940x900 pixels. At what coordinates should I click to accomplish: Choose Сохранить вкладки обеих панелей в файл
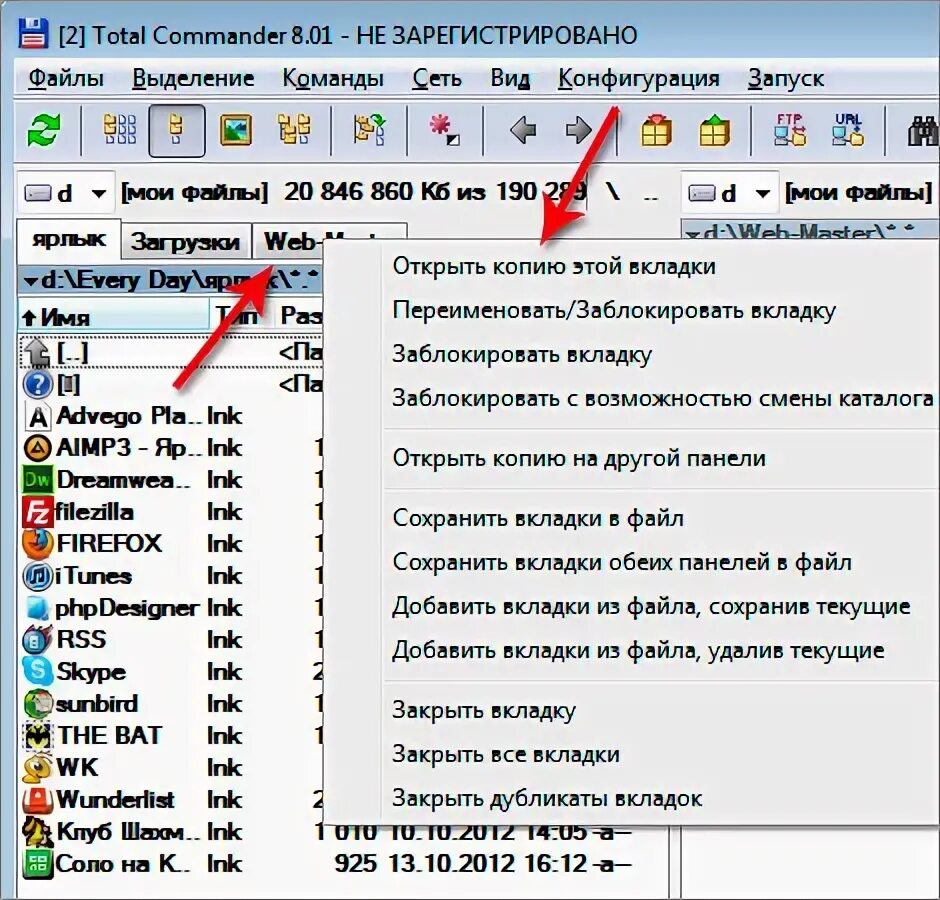pos(631,562)
